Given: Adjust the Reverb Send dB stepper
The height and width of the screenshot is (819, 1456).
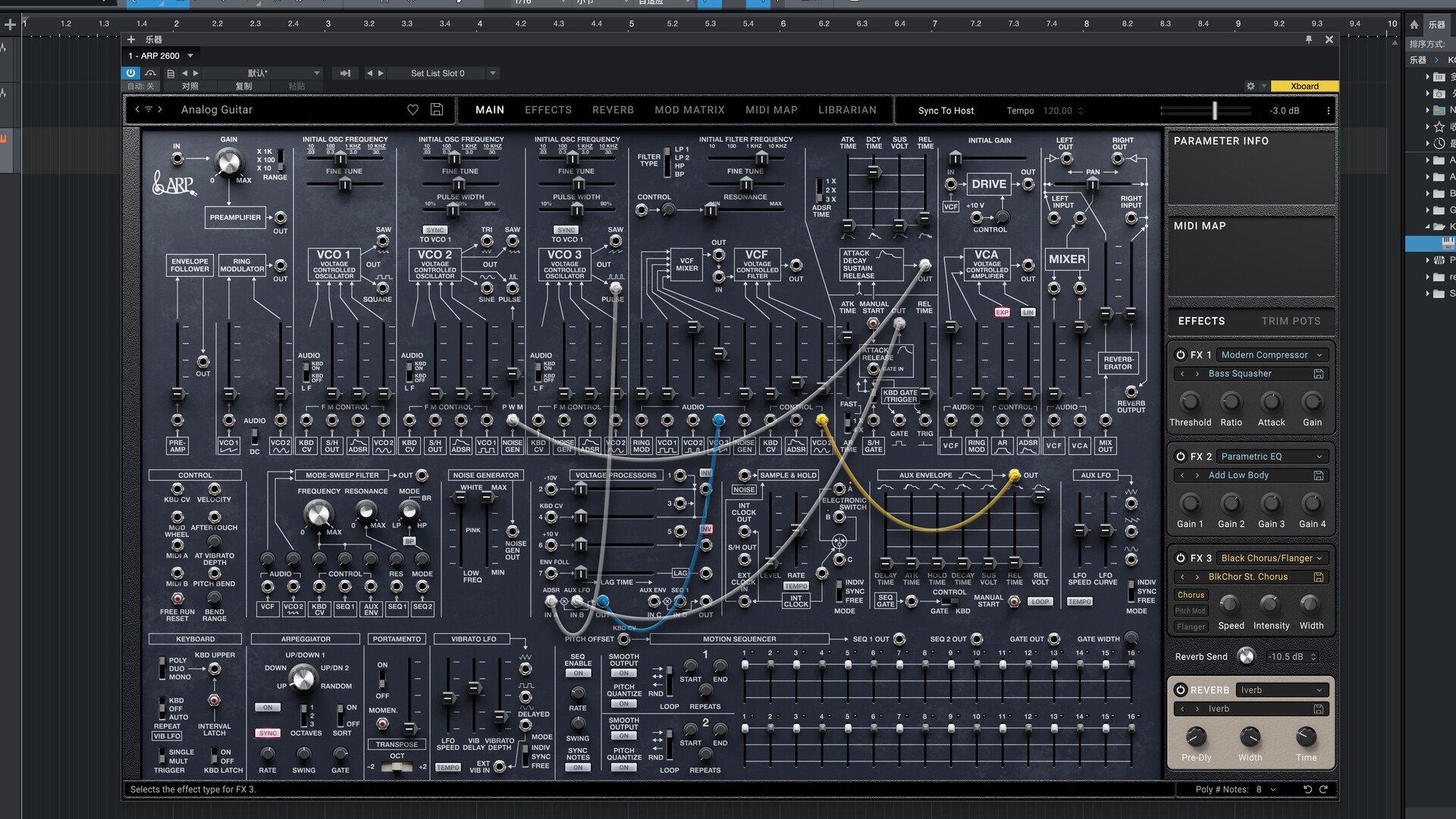Looking at the screenshot, I should click(x=1313, y=657).
